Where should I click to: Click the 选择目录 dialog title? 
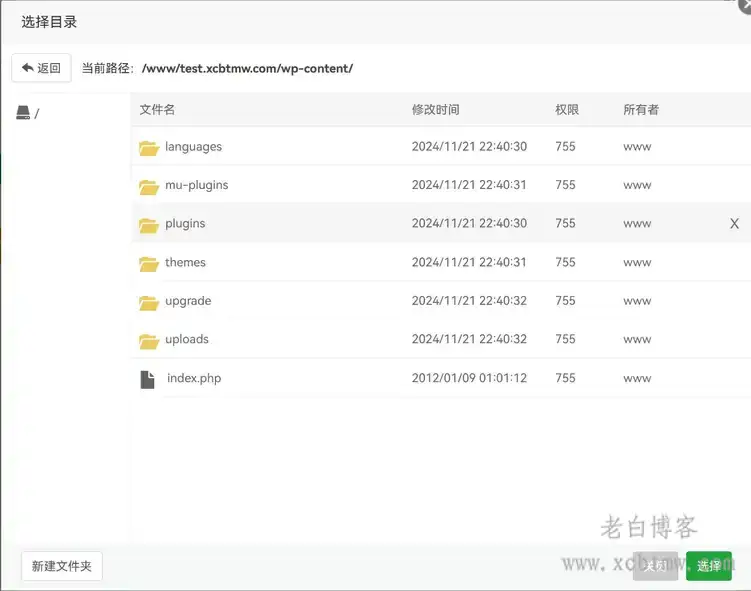tap(49, 22)
